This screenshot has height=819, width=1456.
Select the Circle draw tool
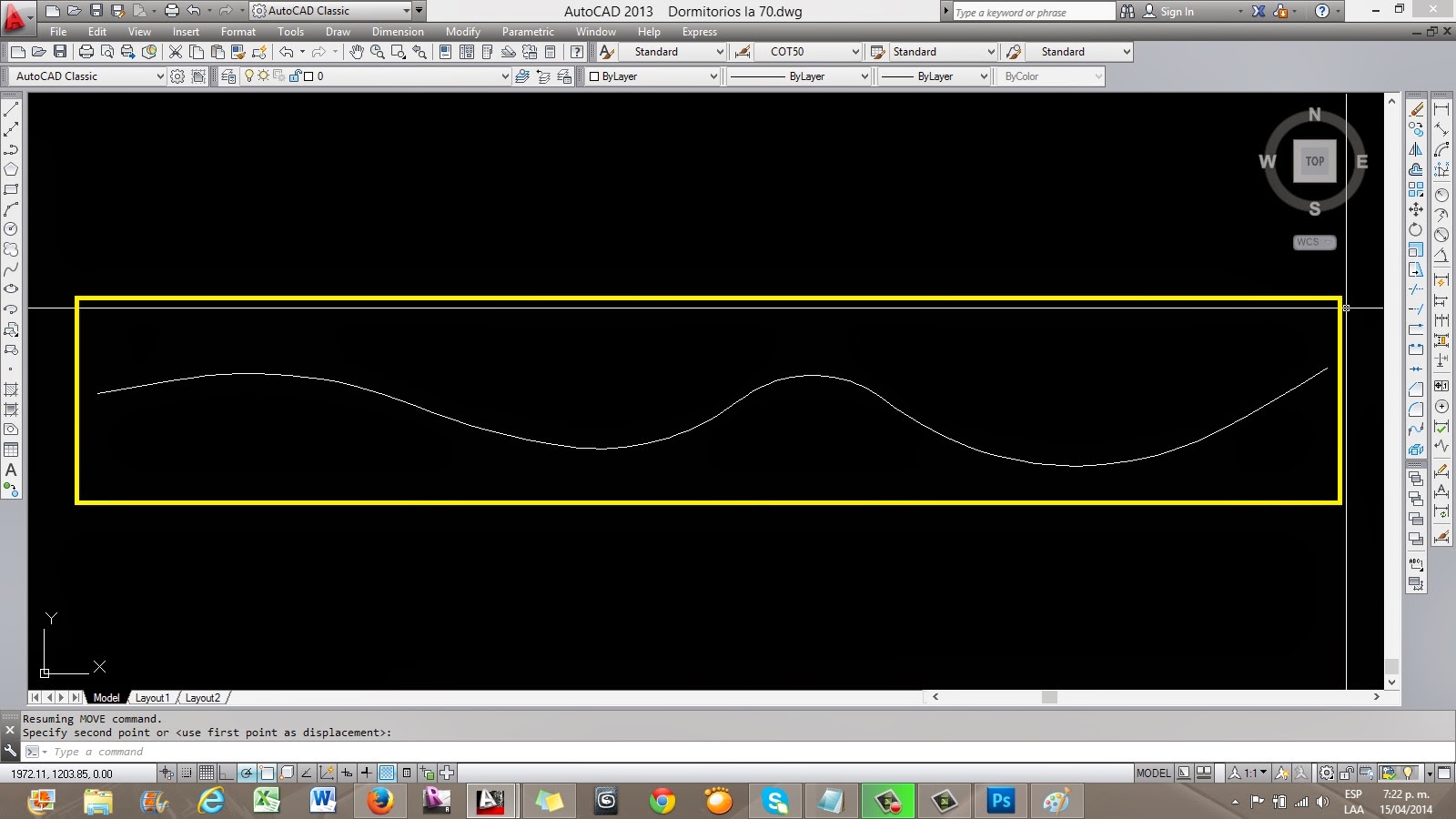tap(11, 229)
